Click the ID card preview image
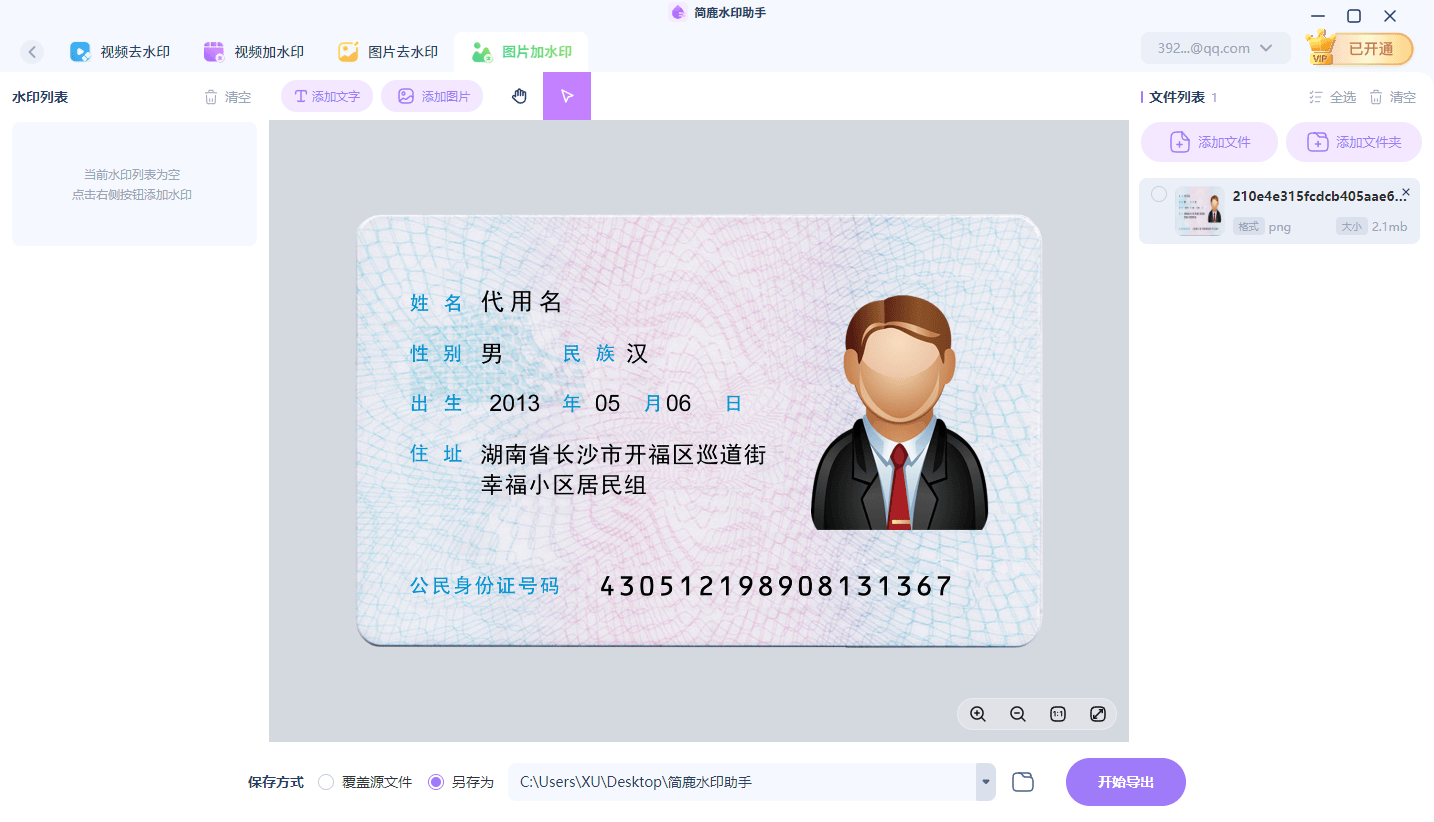The image size is (1434, 822). 699,431
